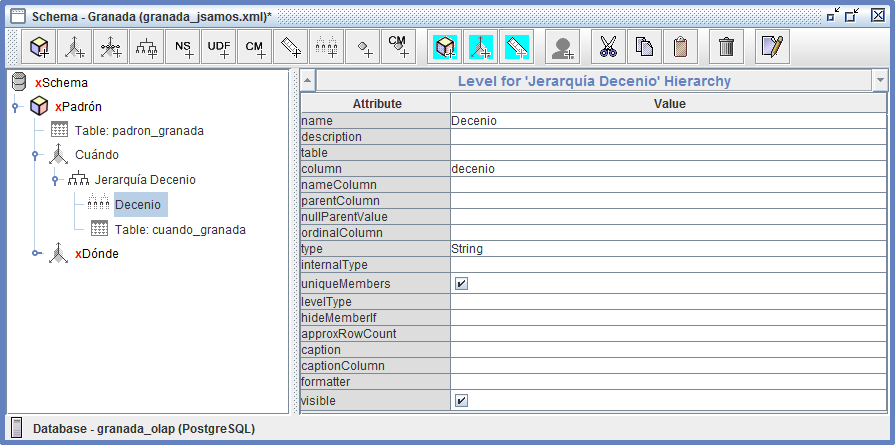Screen dimensions: 895x445
Task: Edit the column value cell 'decenio'
Action: coord(668,169)
